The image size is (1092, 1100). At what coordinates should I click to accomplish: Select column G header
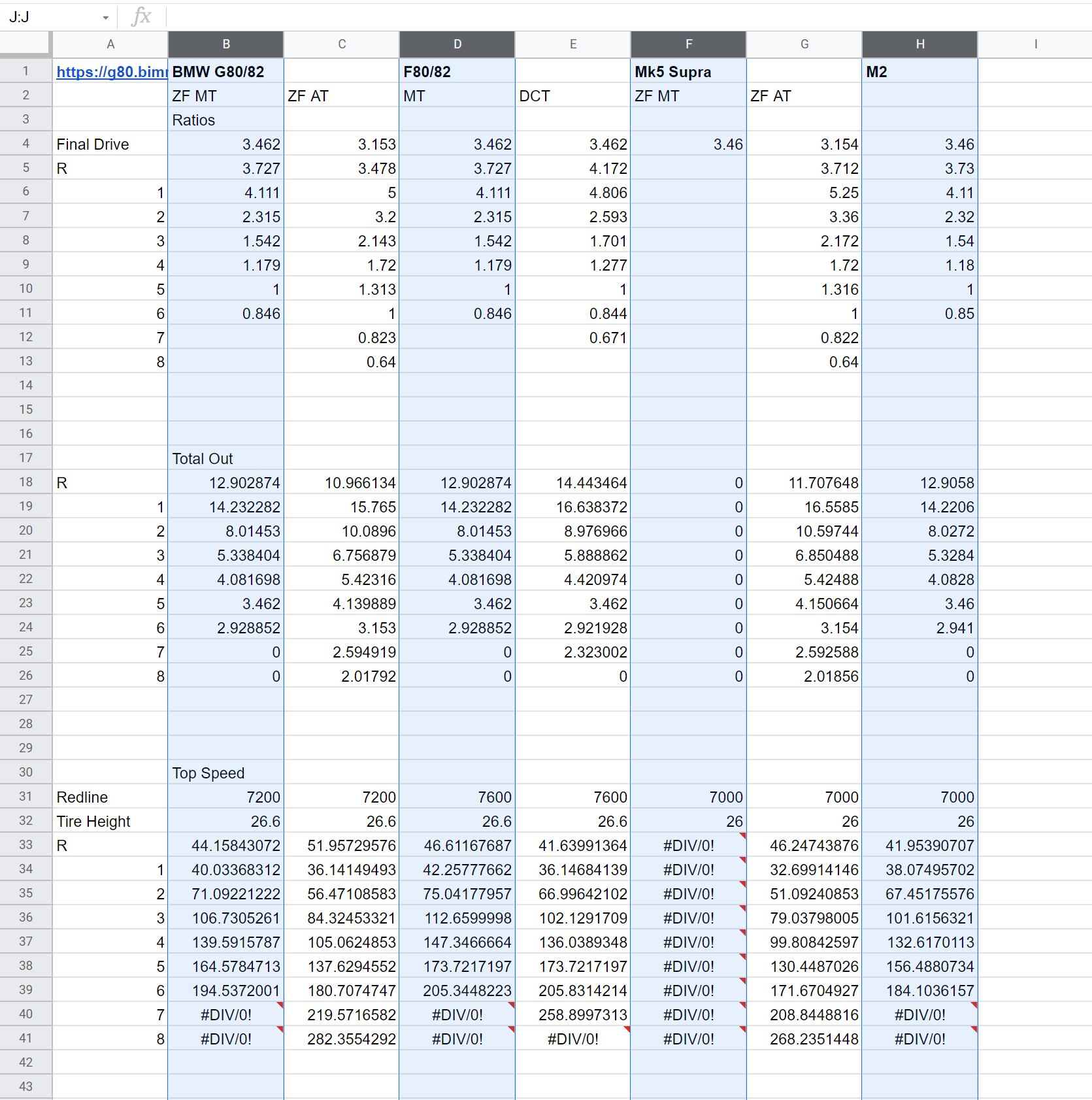pyautogui.click(x=804, y=44)
